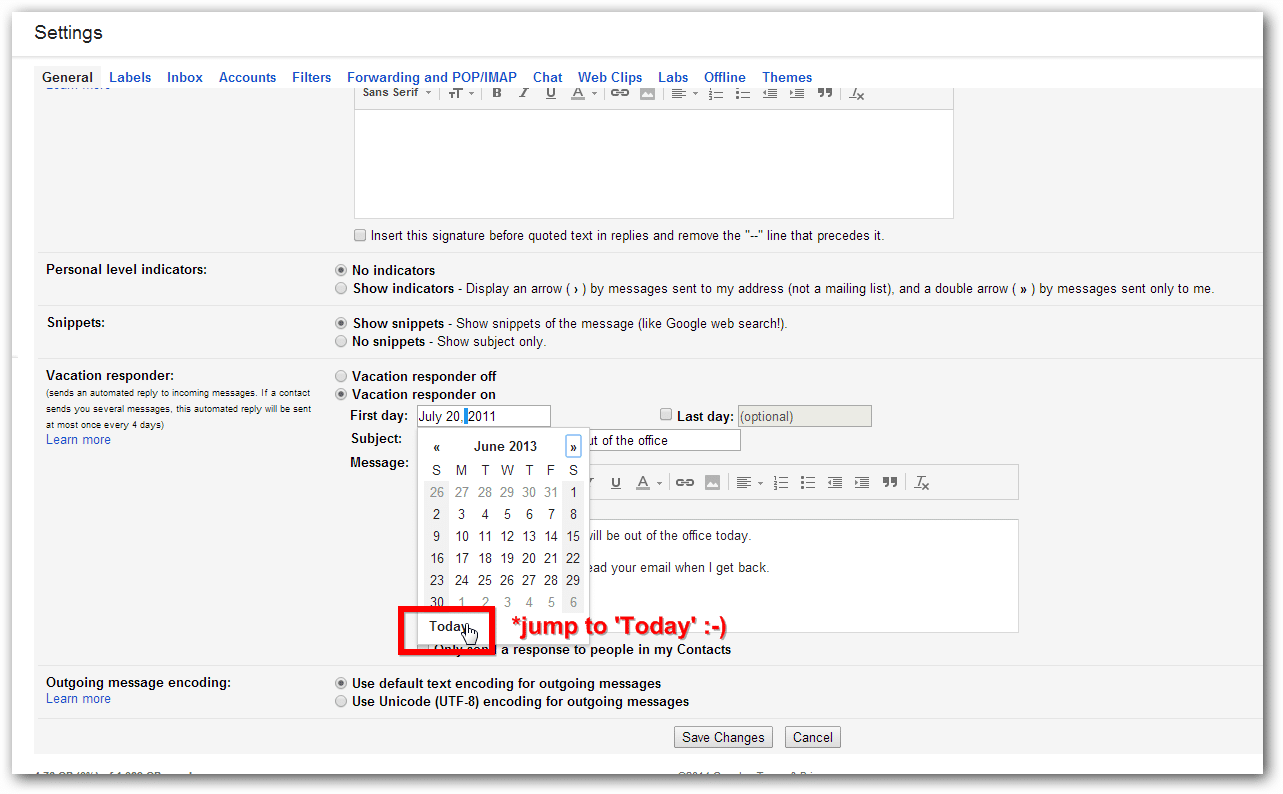Click Bold icon in signature toolbar
The image size is (1283, 794).
(x=497, y=93)
